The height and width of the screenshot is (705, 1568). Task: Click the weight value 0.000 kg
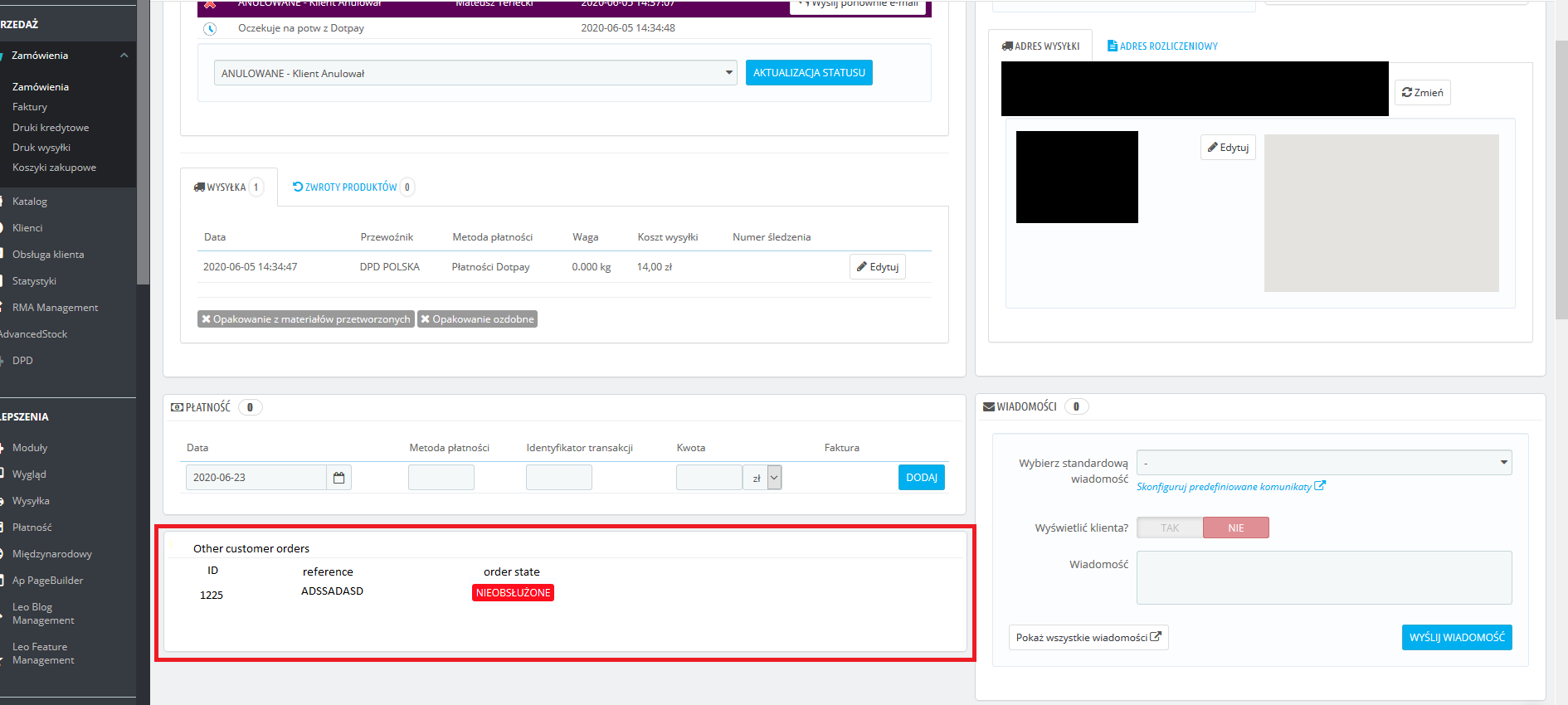592,267
